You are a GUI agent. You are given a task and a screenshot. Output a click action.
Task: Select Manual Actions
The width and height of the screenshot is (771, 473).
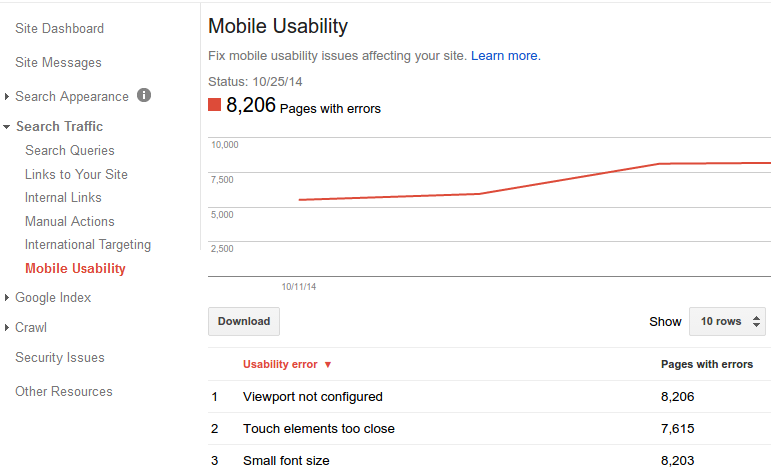70,221
